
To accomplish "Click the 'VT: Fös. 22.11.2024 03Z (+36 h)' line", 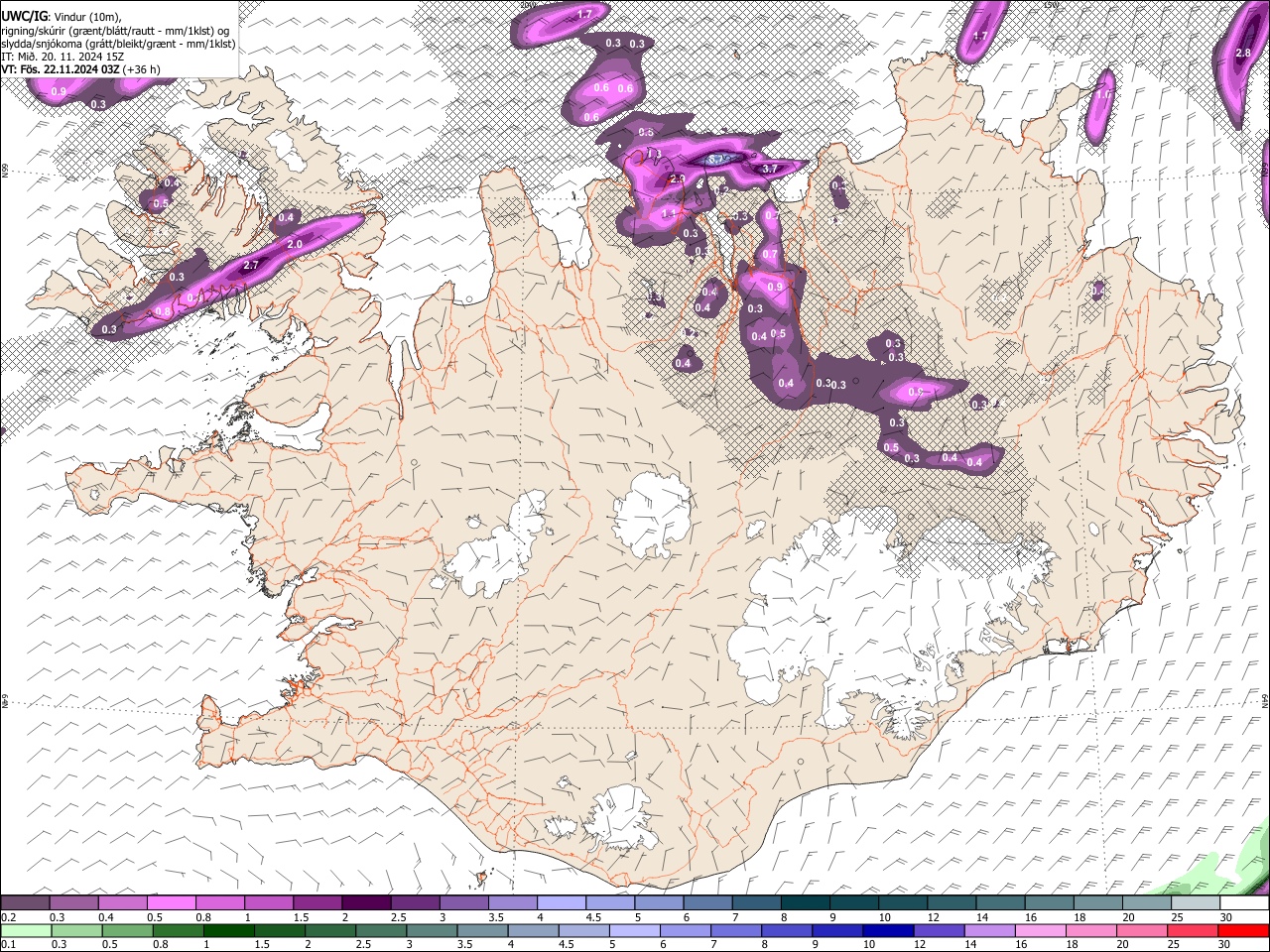I will tap(80, 69).
